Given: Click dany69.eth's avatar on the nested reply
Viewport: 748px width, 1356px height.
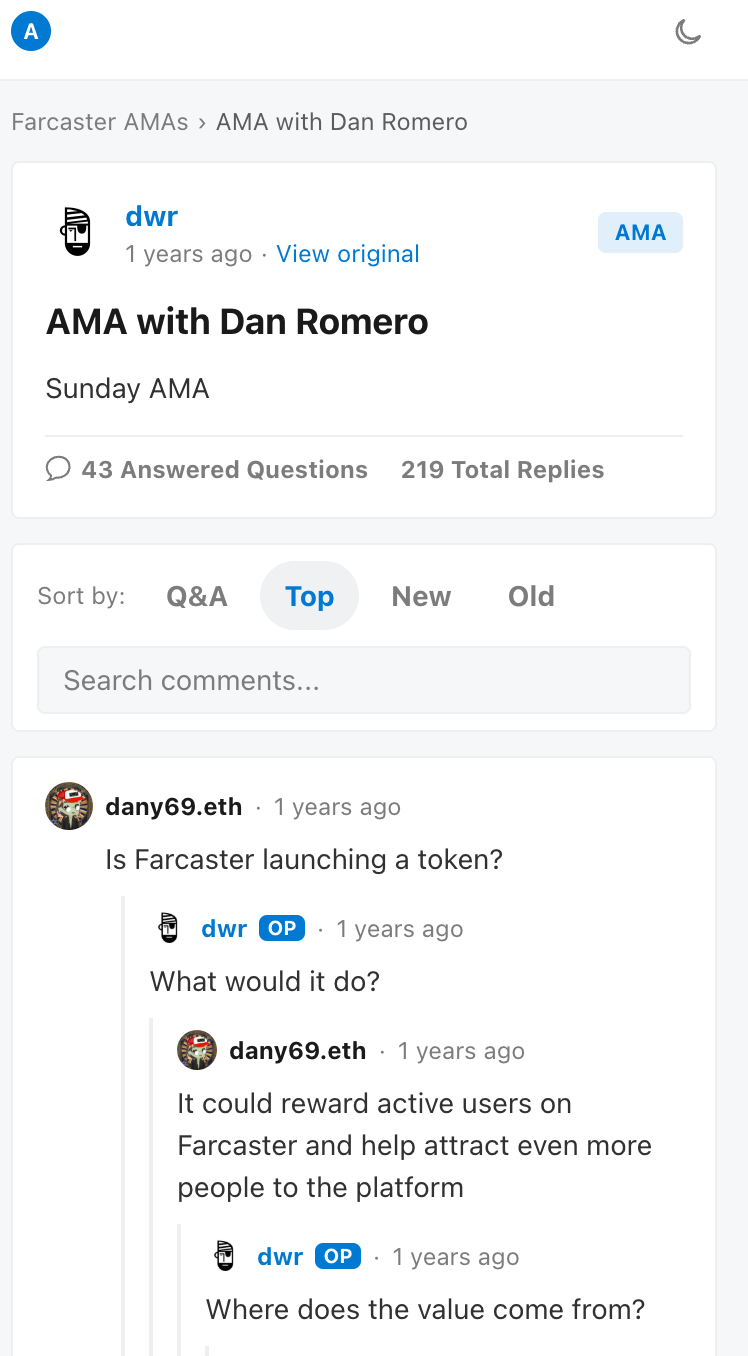Looking at the screenshot, I should 197,1050.
